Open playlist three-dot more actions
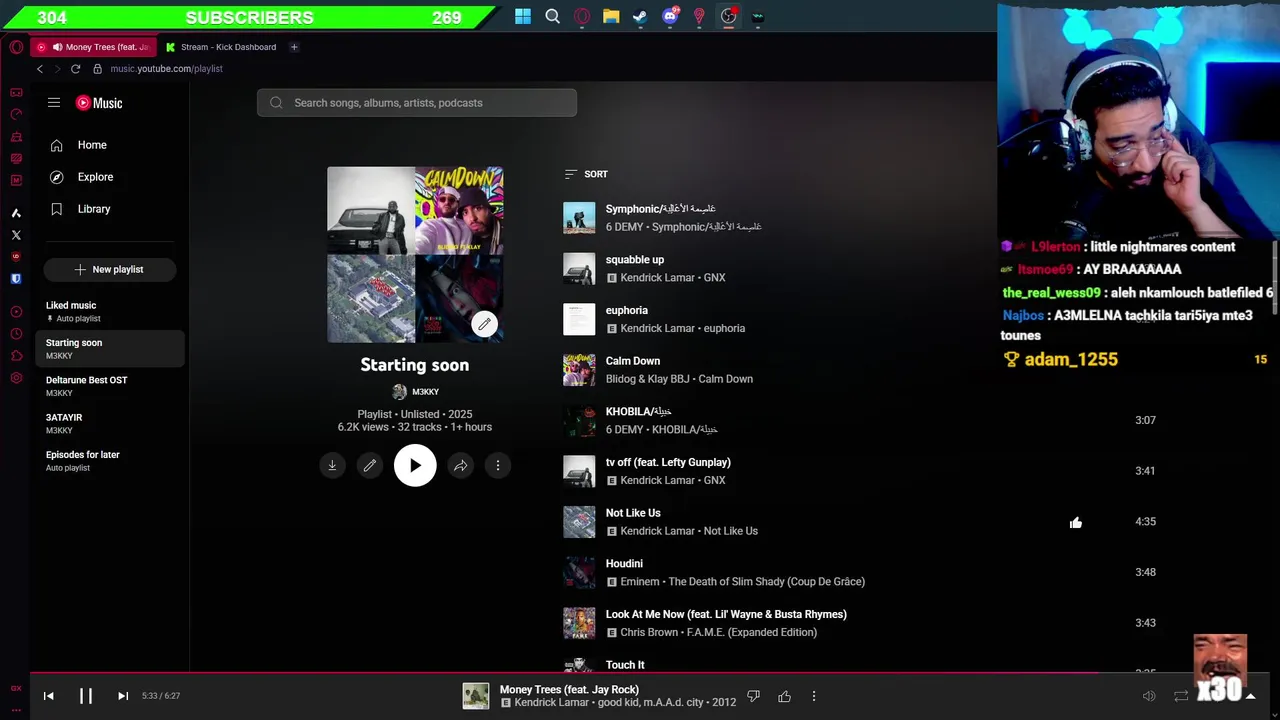The width and height of the screenshot is (1280, 720). [498, 465]
